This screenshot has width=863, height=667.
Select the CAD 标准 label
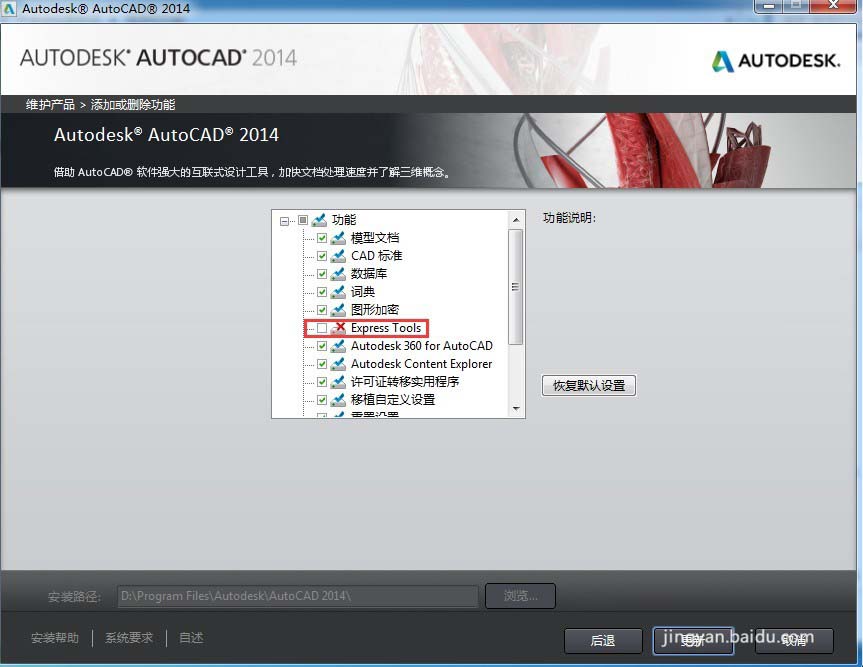tap(376, 256)
